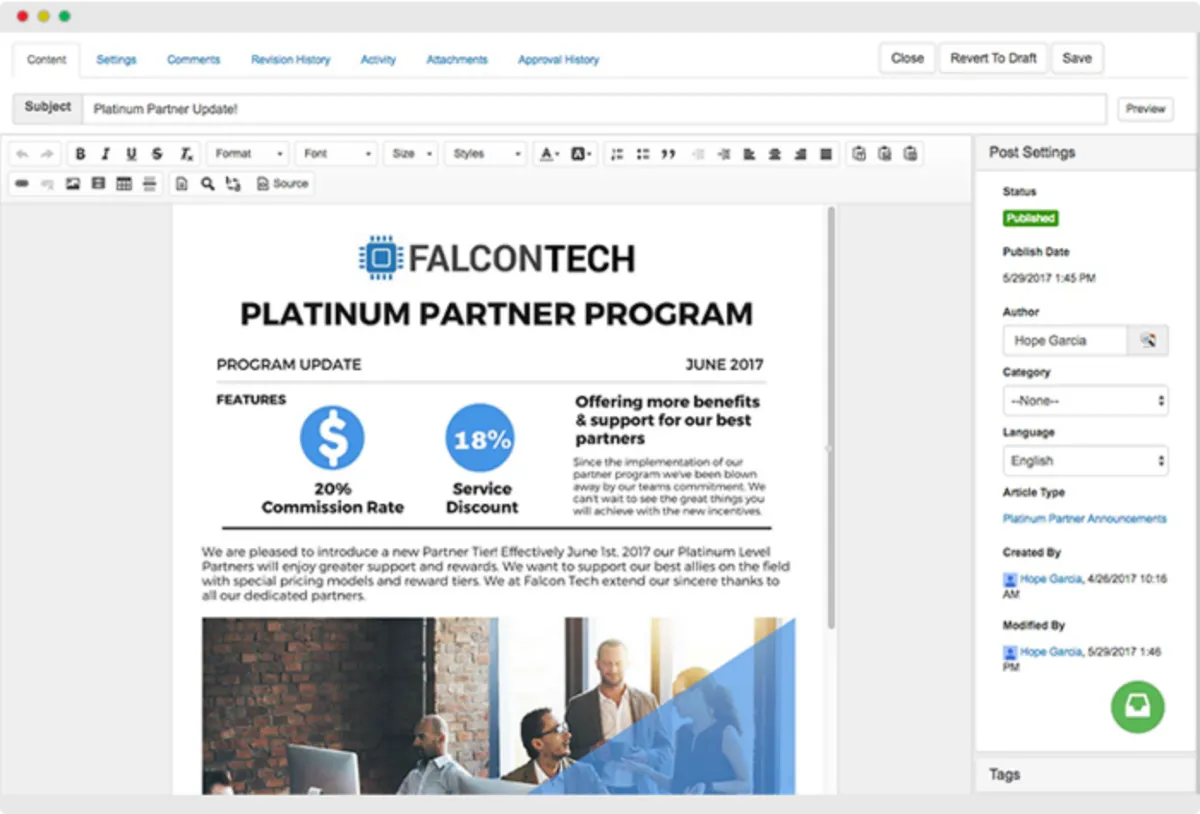Image resolution: width=1200 pixels, height=814 pixels.
Task: Undo the last edit
Action: tap(22, 154)
